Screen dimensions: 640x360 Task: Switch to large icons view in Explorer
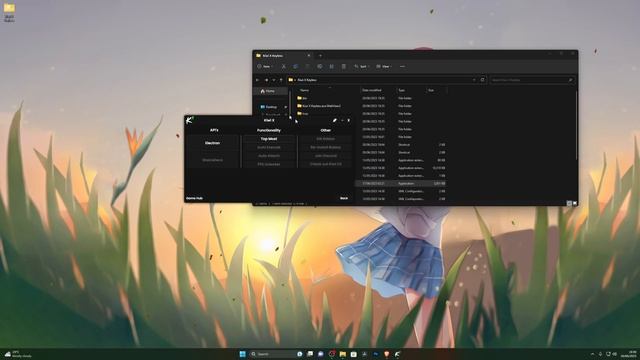[575, 203]
